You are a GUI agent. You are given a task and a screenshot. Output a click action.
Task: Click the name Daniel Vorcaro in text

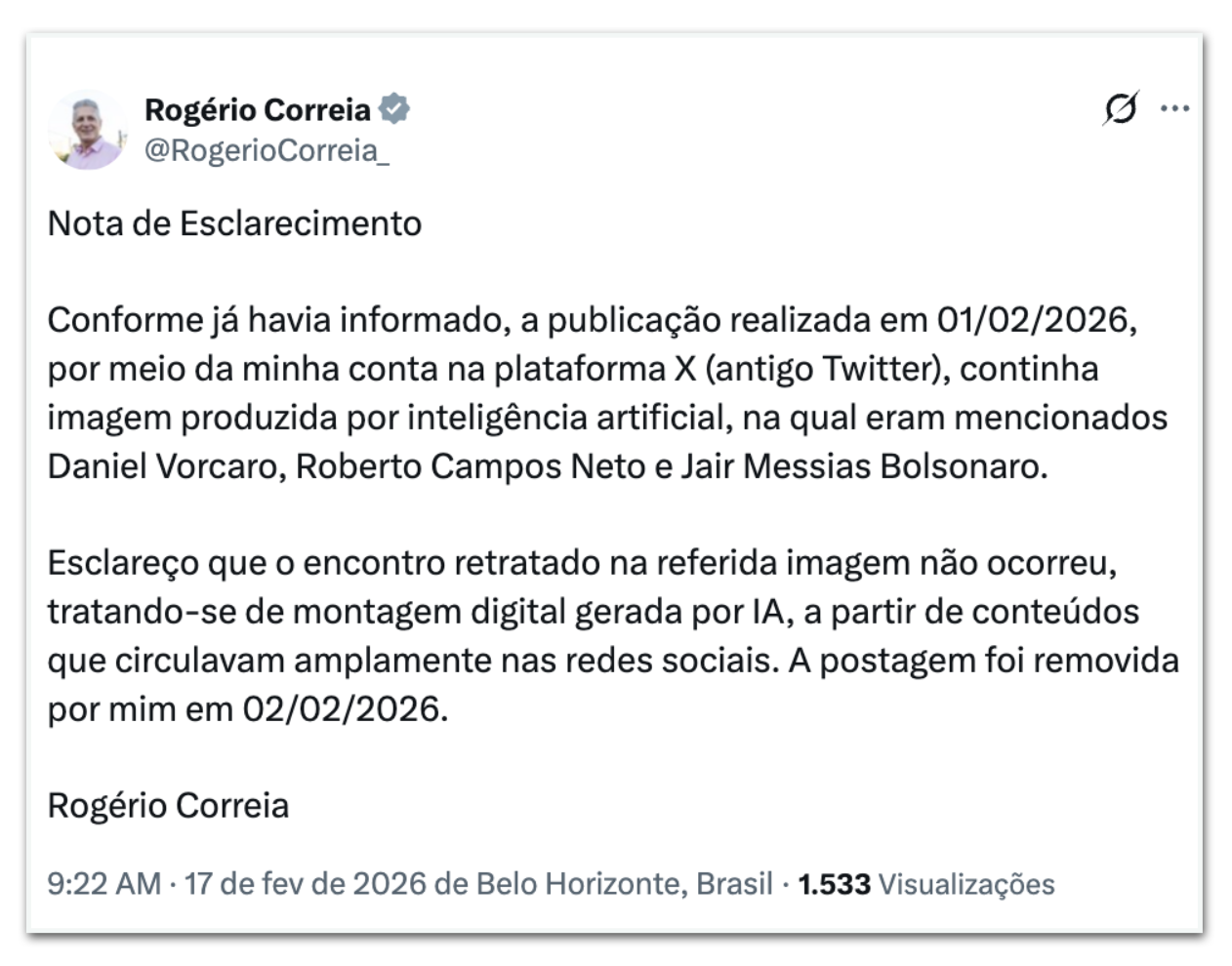pos(162,466)
